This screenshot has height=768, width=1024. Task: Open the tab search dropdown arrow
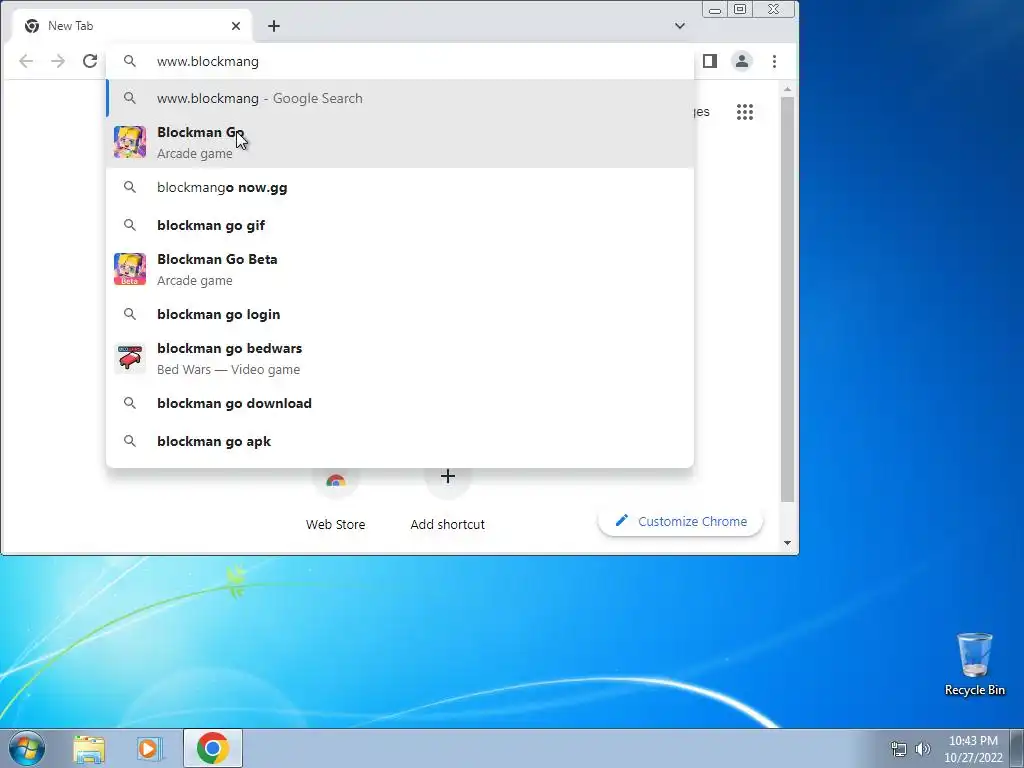(680, 26)
